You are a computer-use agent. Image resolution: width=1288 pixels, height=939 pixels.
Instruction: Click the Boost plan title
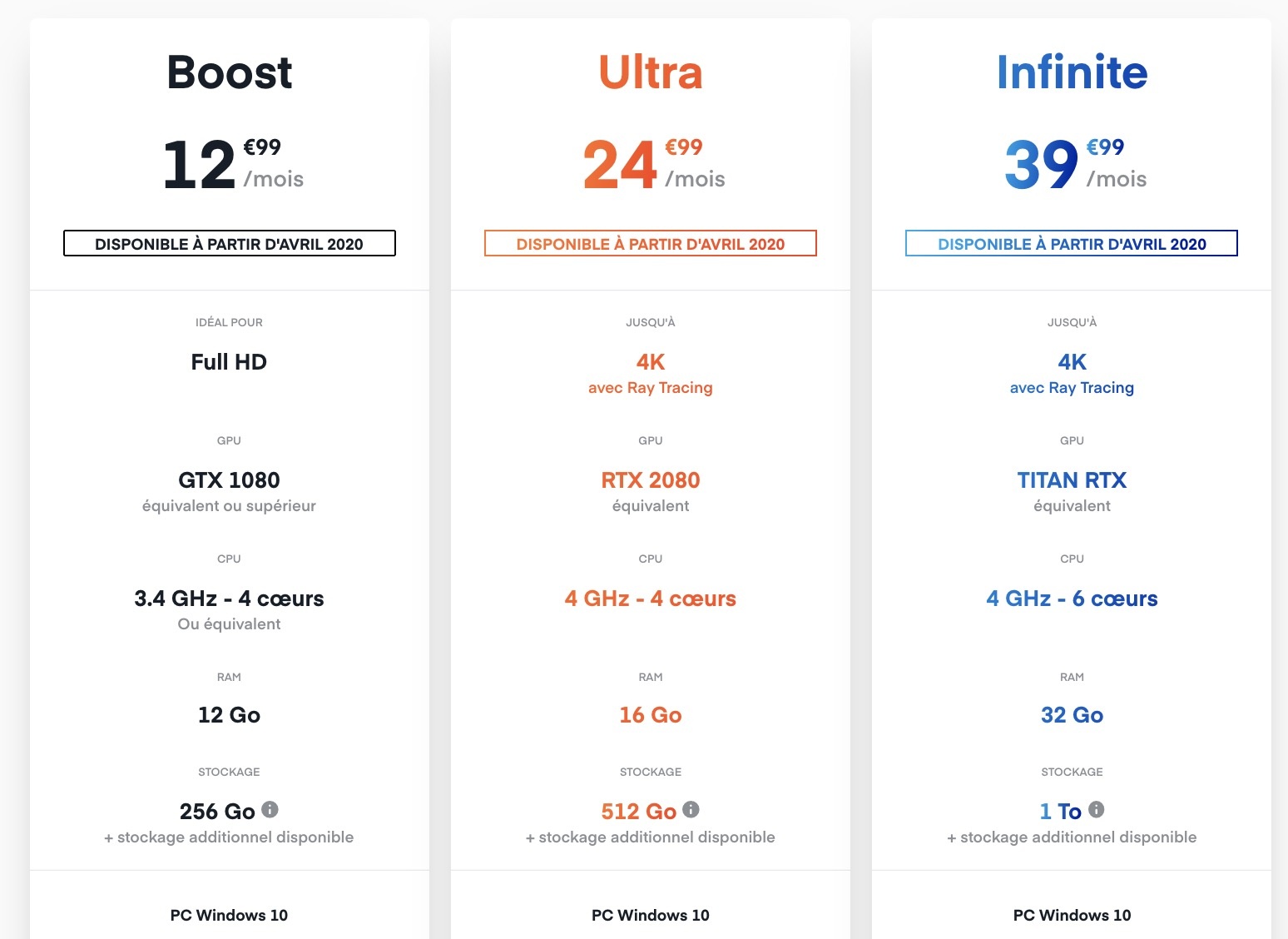click(230, 72)
